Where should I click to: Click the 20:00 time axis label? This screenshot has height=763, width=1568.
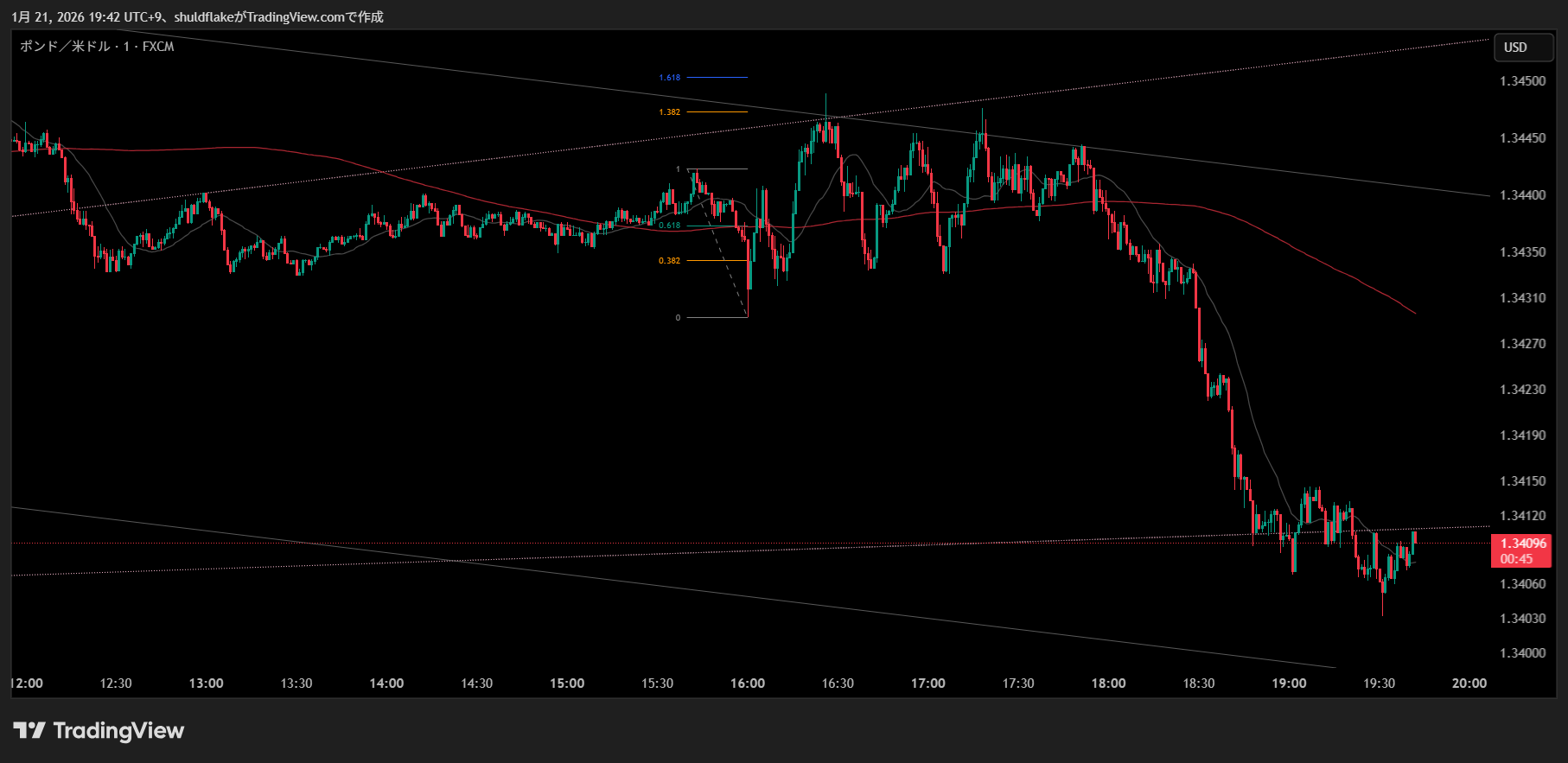[1469, 684]
